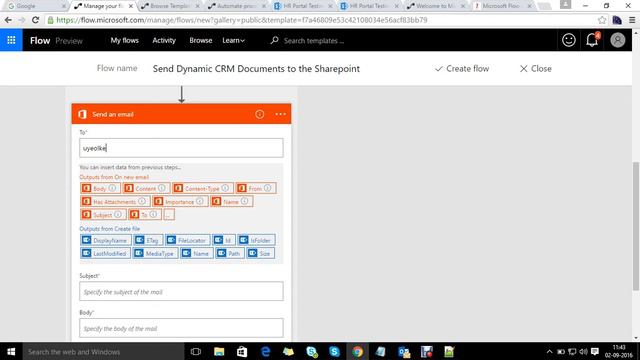This screenshot has width=640, height=360.
Task: Open Microsoft Edge from the taskbar
Action: (x=265, y=351)
